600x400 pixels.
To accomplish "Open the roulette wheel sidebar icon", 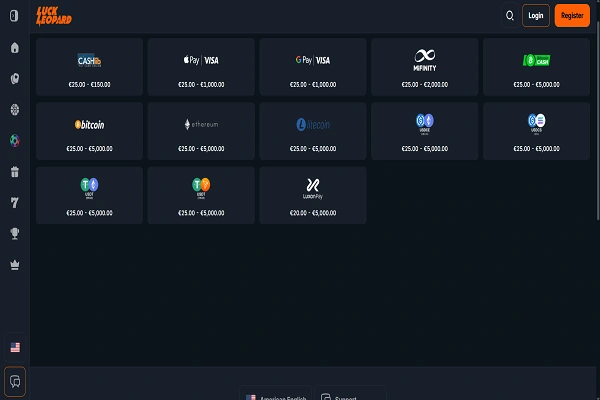I will 15,109.
